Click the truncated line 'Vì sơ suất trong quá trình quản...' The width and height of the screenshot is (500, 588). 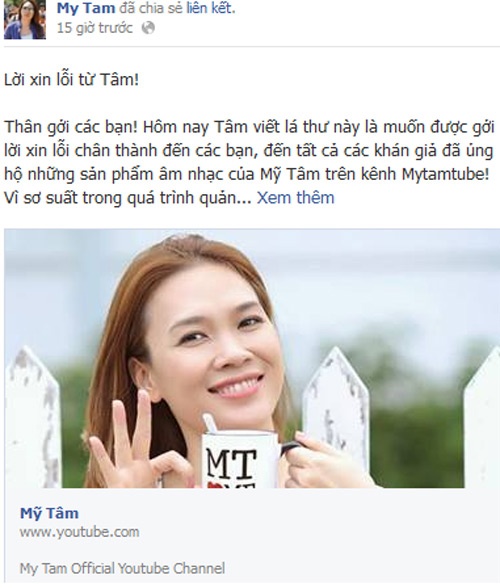(x=128, y=198)
